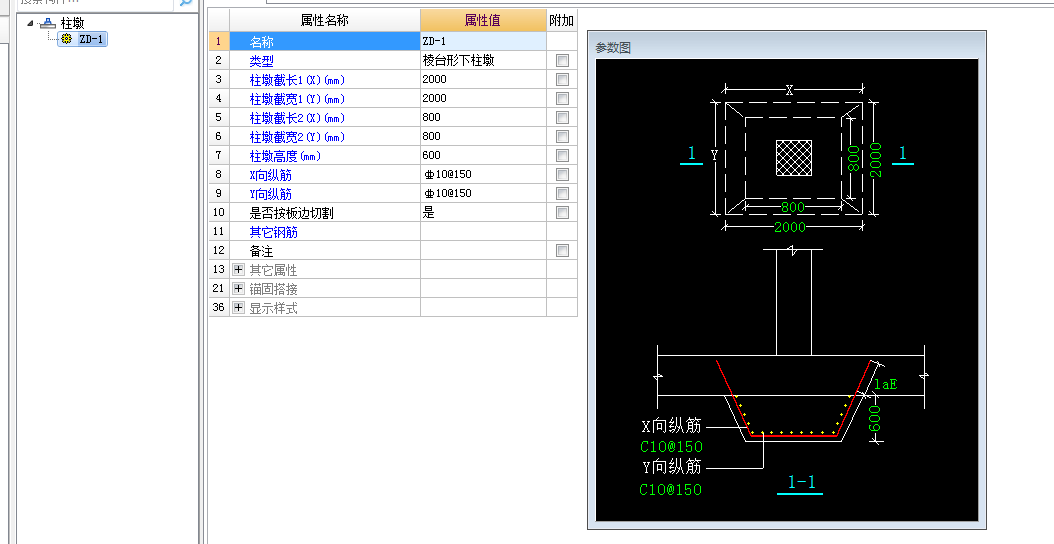This screenshot has width=1054, height=544.
Task: Toggle 附加 checkbox for 是否按板边切割 row
Action: [562, 212]
